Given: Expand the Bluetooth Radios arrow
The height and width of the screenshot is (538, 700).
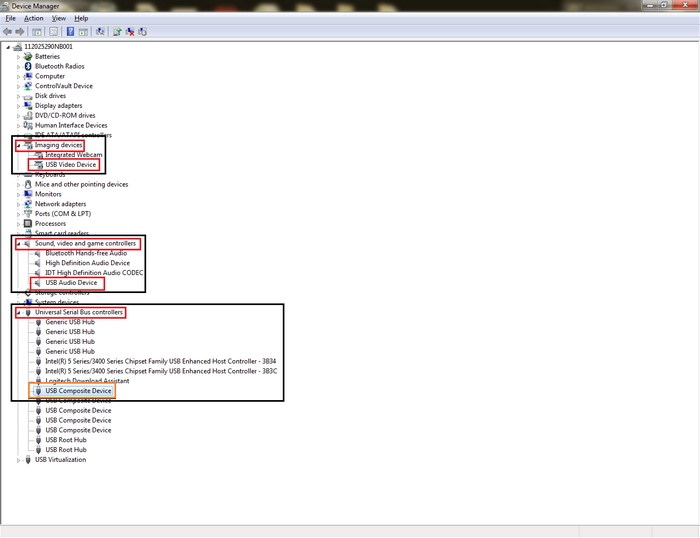Looking at the screenshot, I should 19,67.
